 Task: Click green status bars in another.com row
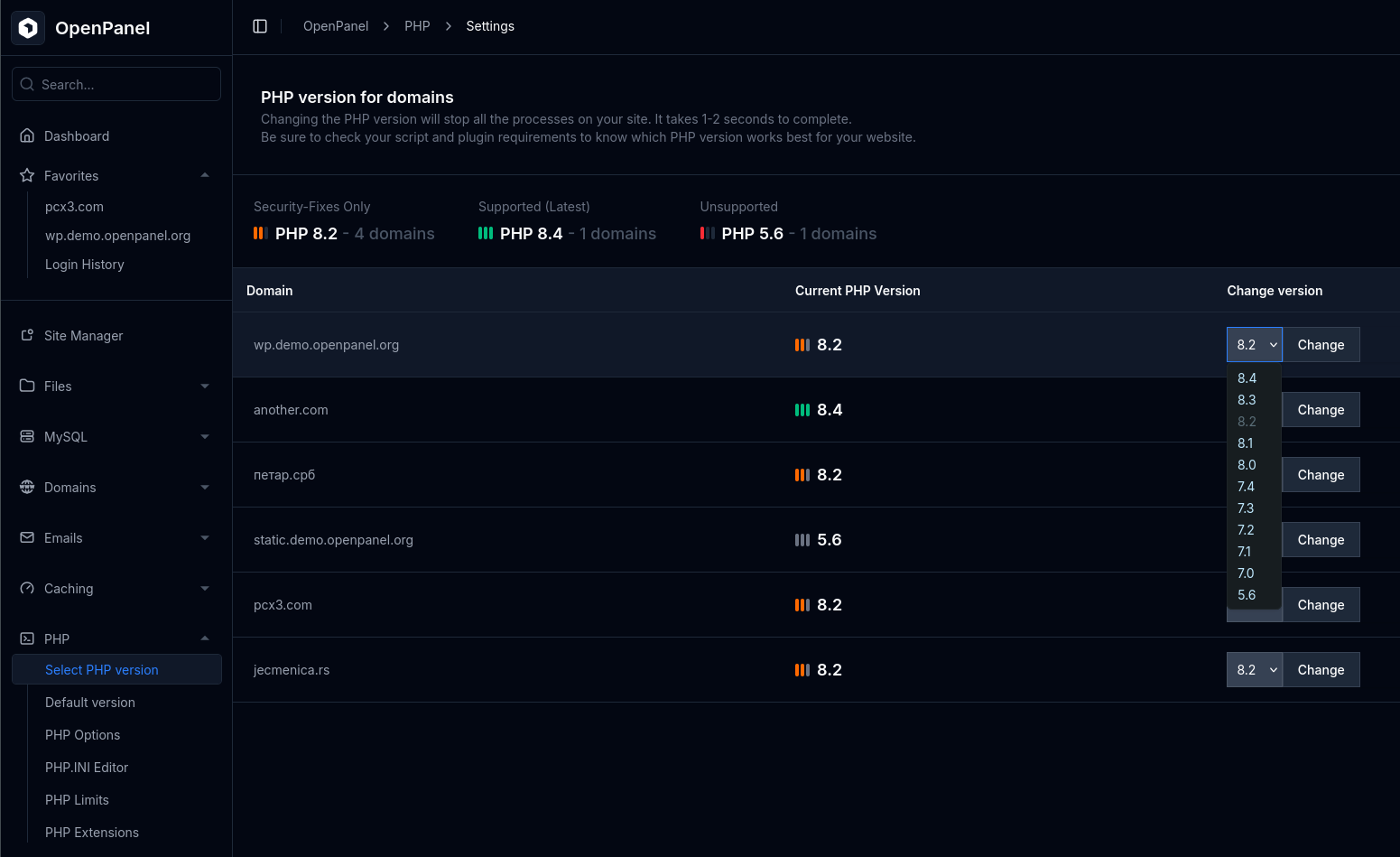pos(802,410)
